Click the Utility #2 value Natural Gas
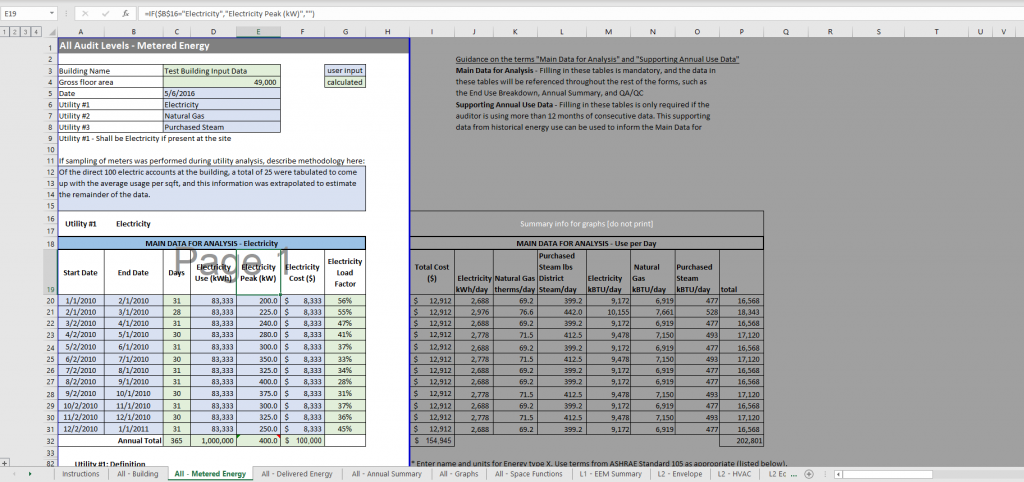 tap(222, 116)
